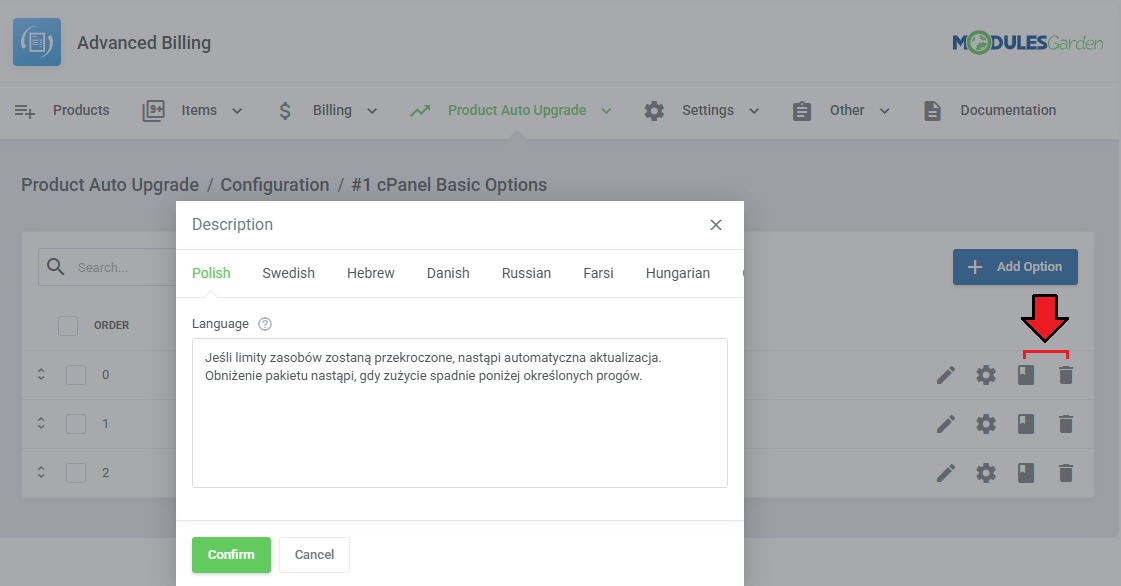
Task: Click the help icon next to Language
Action: coord(265,324)
